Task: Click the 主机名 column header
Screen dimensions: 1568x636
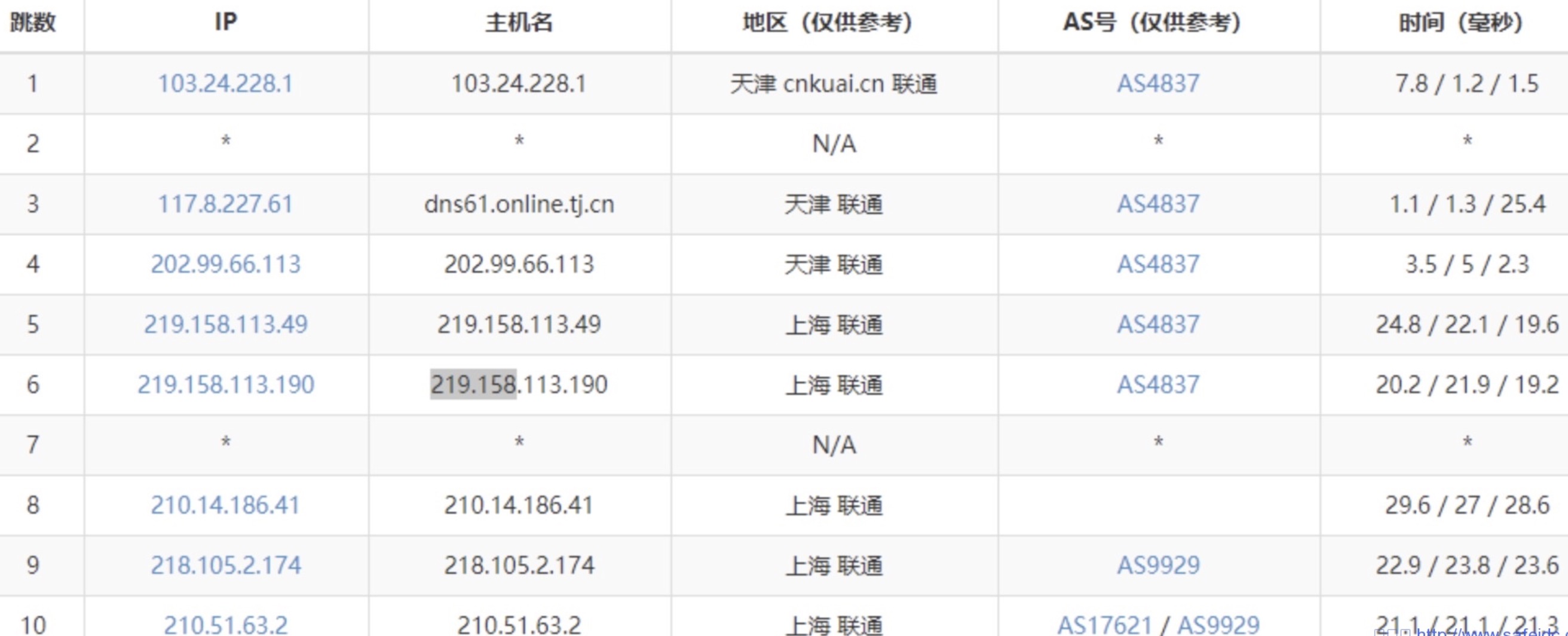Action: [519, 23]
